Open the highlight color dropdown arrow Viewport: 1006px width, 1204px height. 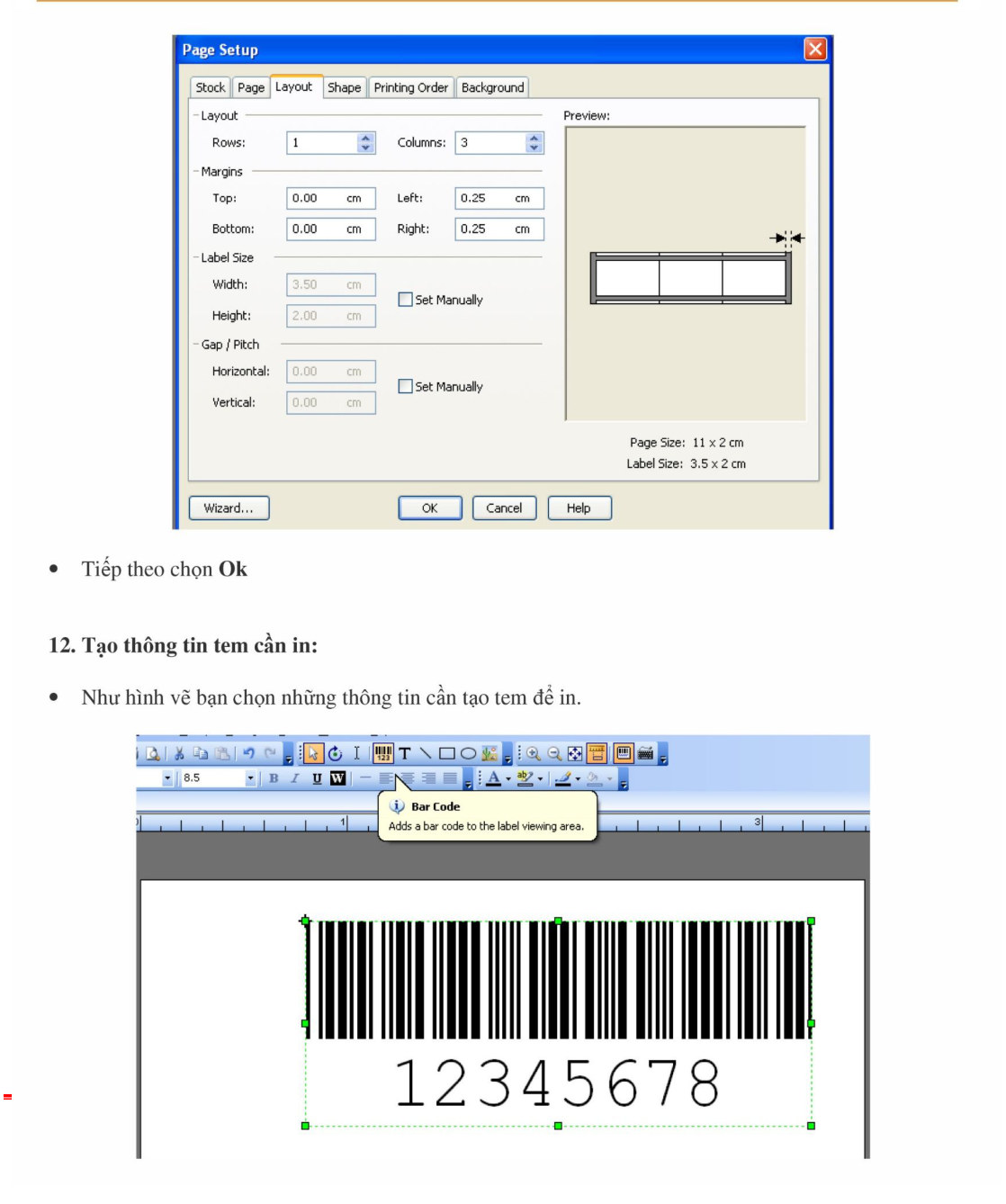(540, 779)
